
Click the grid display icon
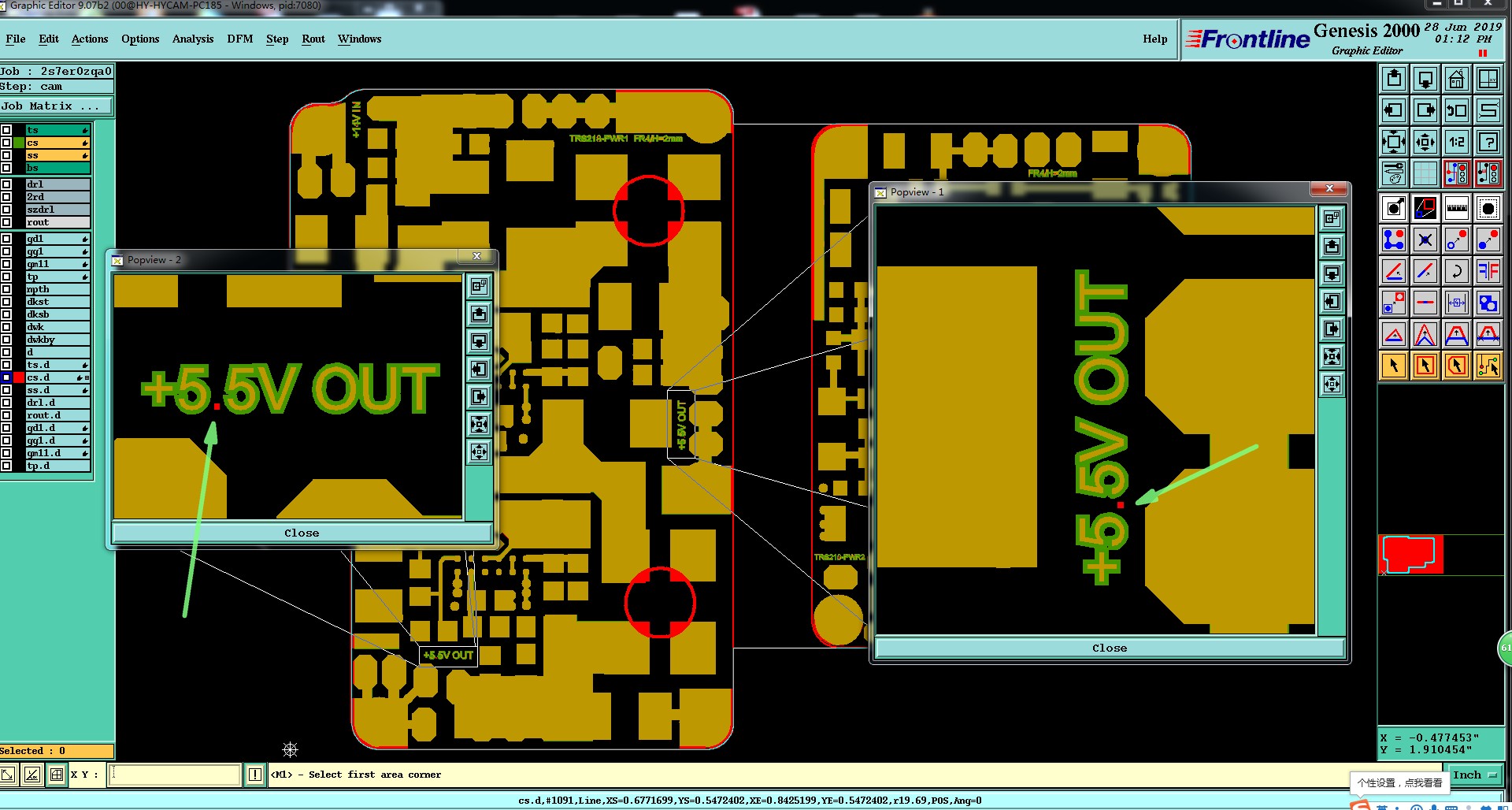[1425, 173]
